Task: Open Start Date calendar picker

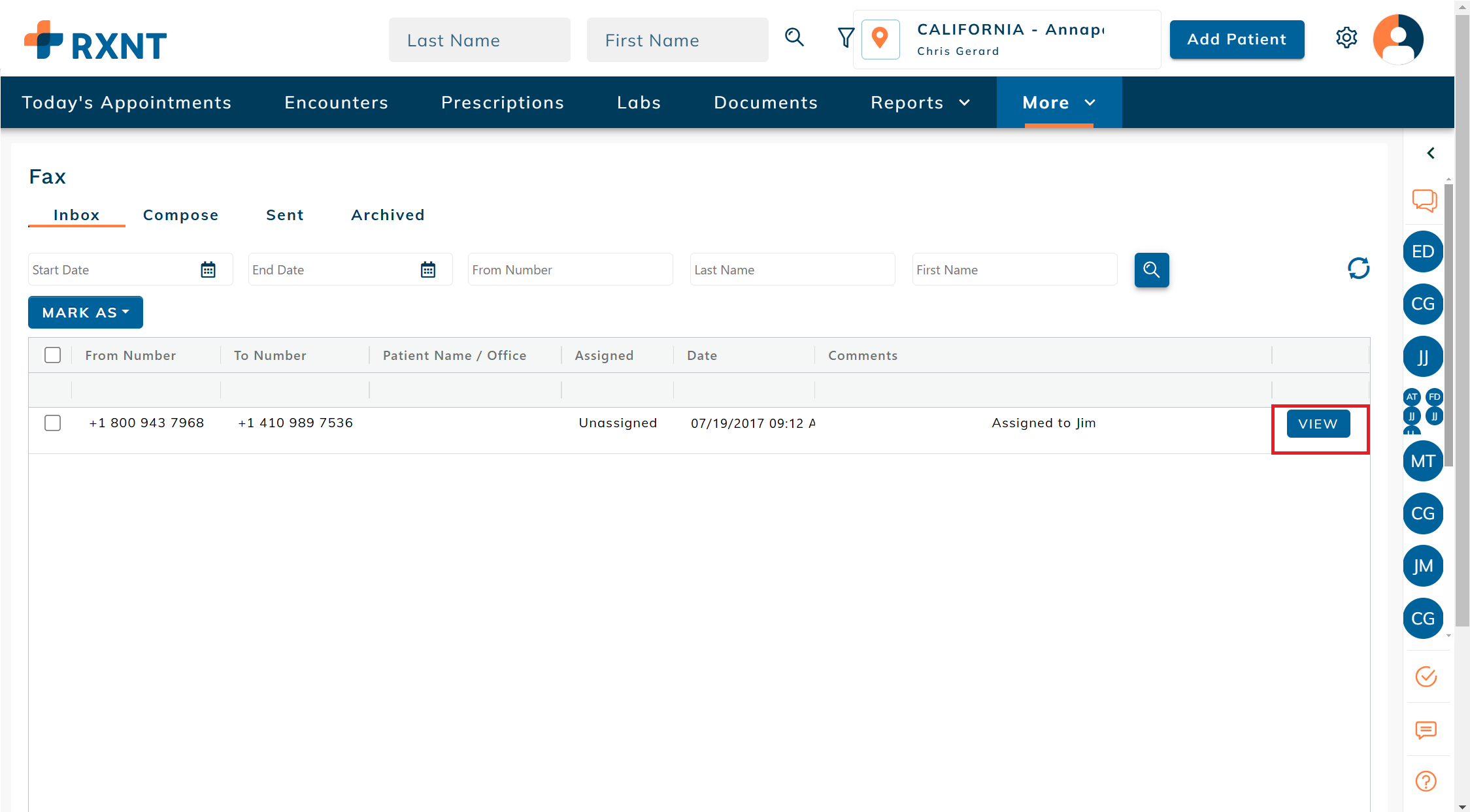Action: 208,270
